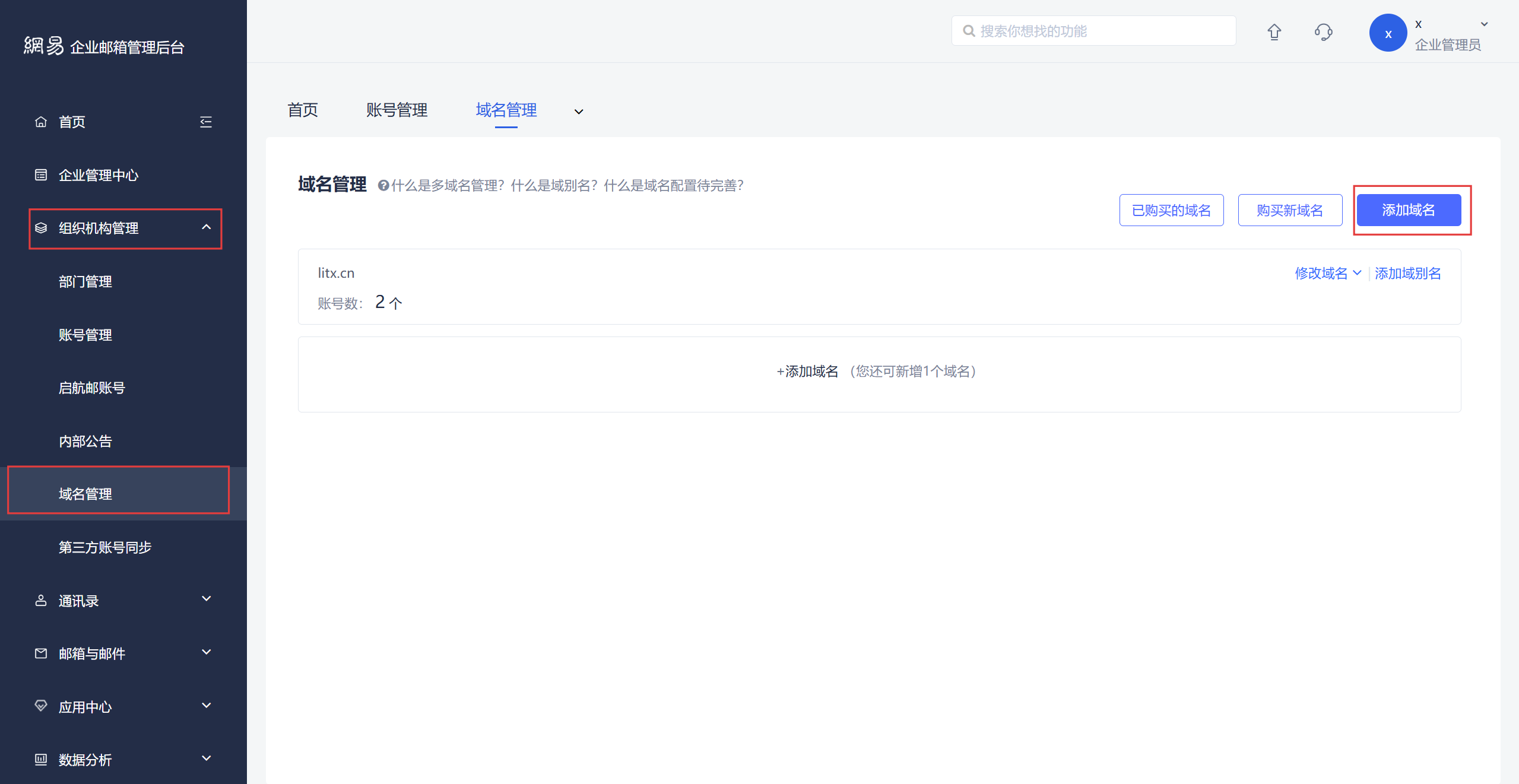Open customer service headset icon
The width and height of the screenshot is (1519, 784).
pos(1323,31)
